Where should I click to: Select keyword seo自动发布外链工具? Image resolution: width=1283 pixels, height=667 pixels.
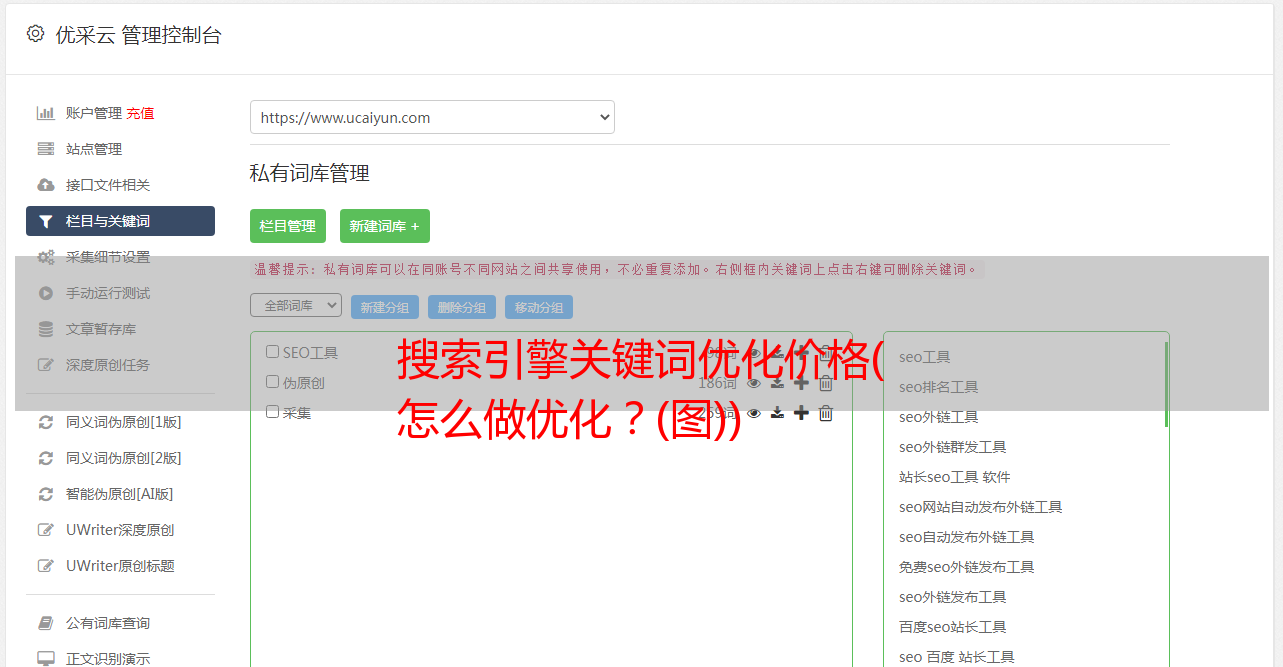pos(966,537)
